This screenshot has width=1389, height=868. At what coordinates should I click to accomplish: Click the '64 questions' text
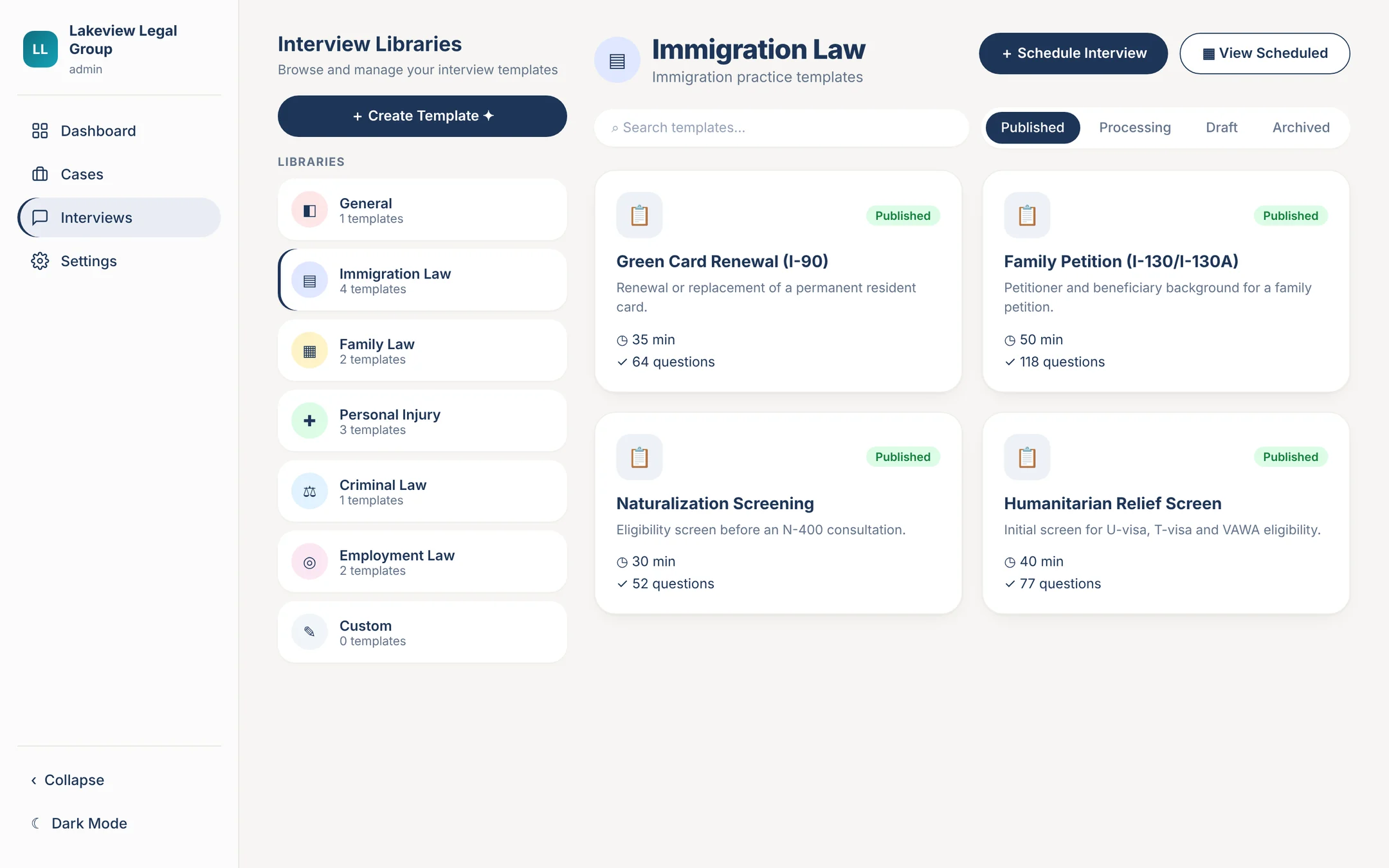point(673,362)
